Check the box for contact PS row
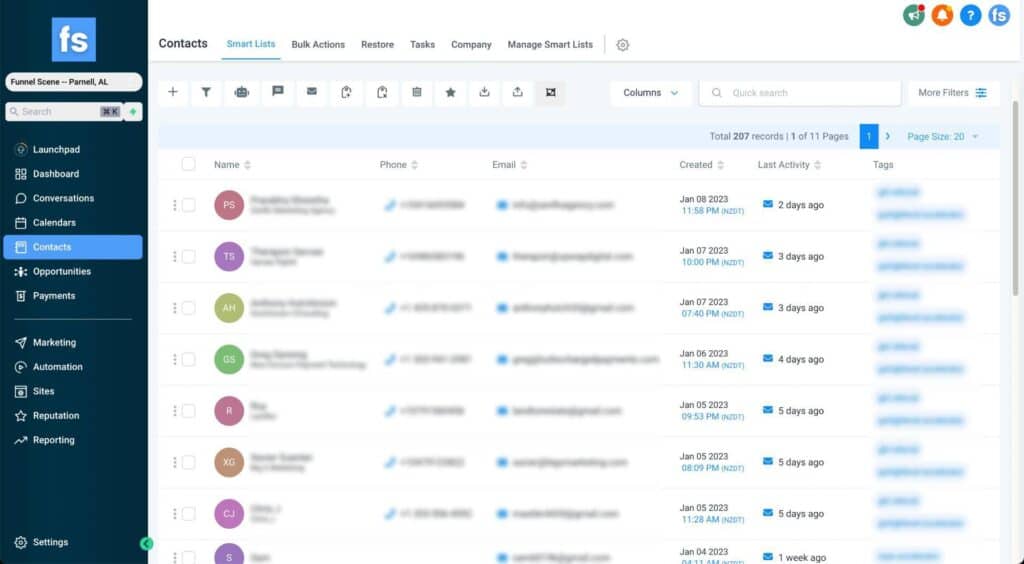Viewport: 1024px width, 564px height. [x=188, y=205]
